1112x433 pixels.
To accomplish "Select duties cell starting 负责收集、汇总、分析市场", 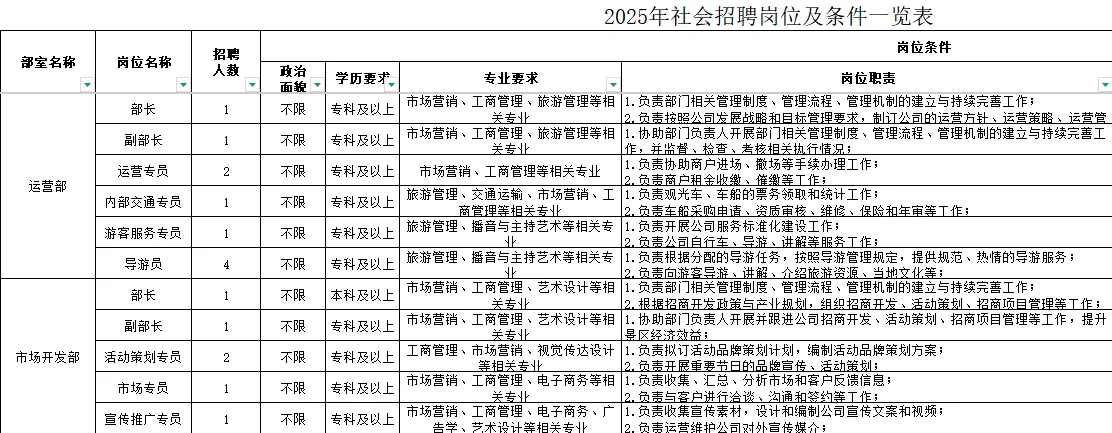I will tap(867, 388).
